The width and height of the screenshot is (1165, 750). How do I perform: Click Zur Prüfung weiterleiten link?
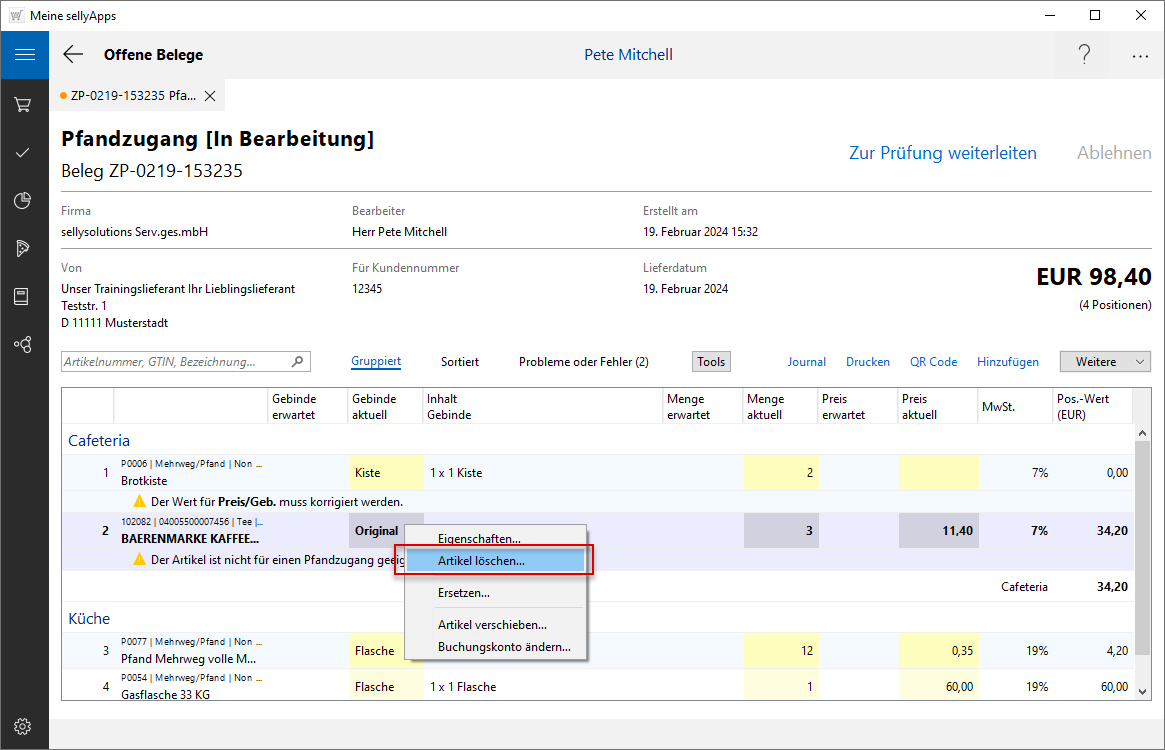tap(942, 153)
